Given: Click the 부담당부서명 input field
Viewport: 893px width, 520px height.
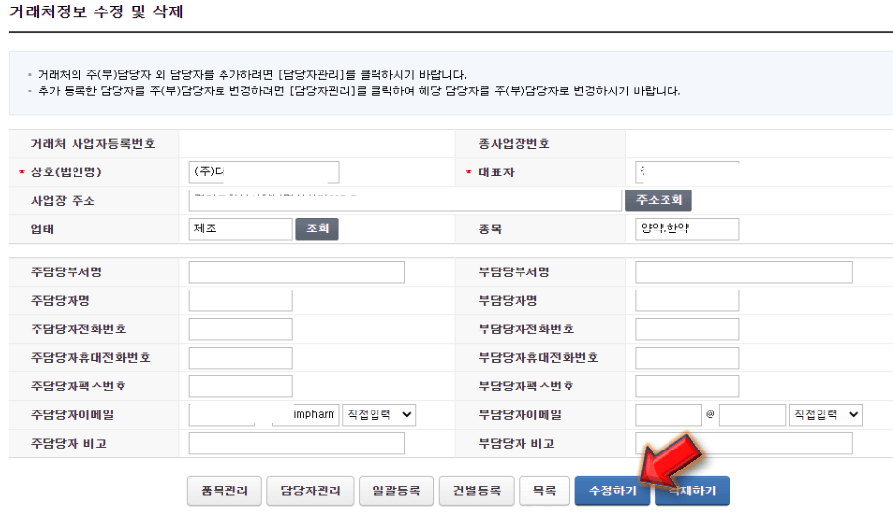Looking at the screenshot, I should [744, 272].
